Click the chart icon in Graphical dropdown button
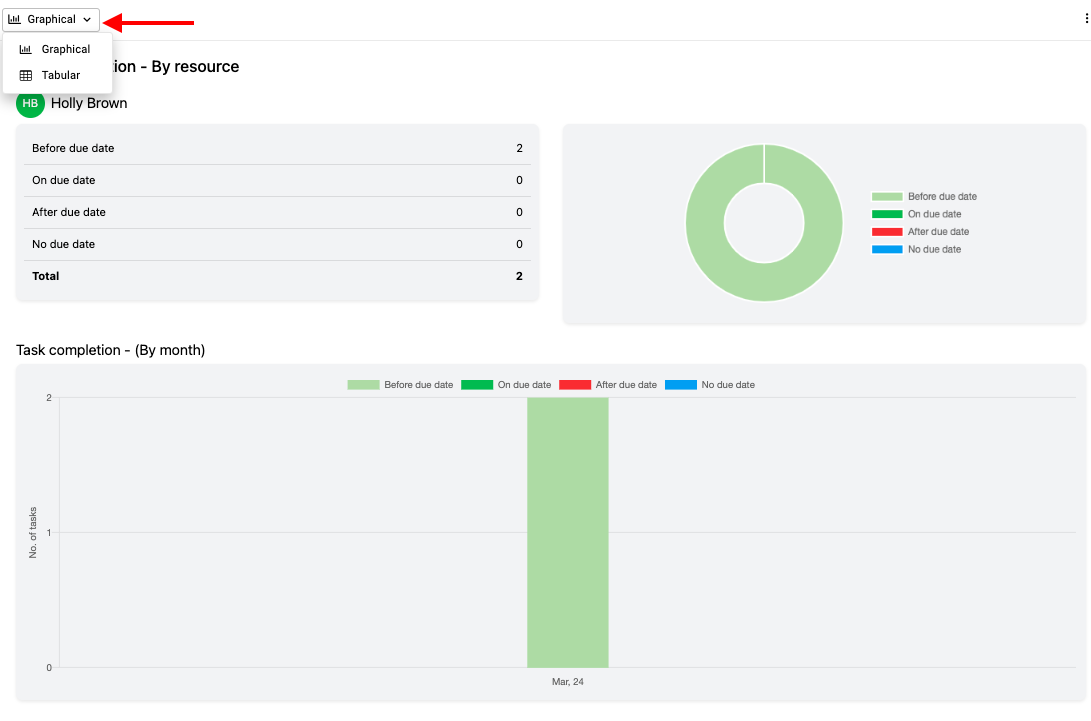The image size is (1091, 721). click(14, 19)
